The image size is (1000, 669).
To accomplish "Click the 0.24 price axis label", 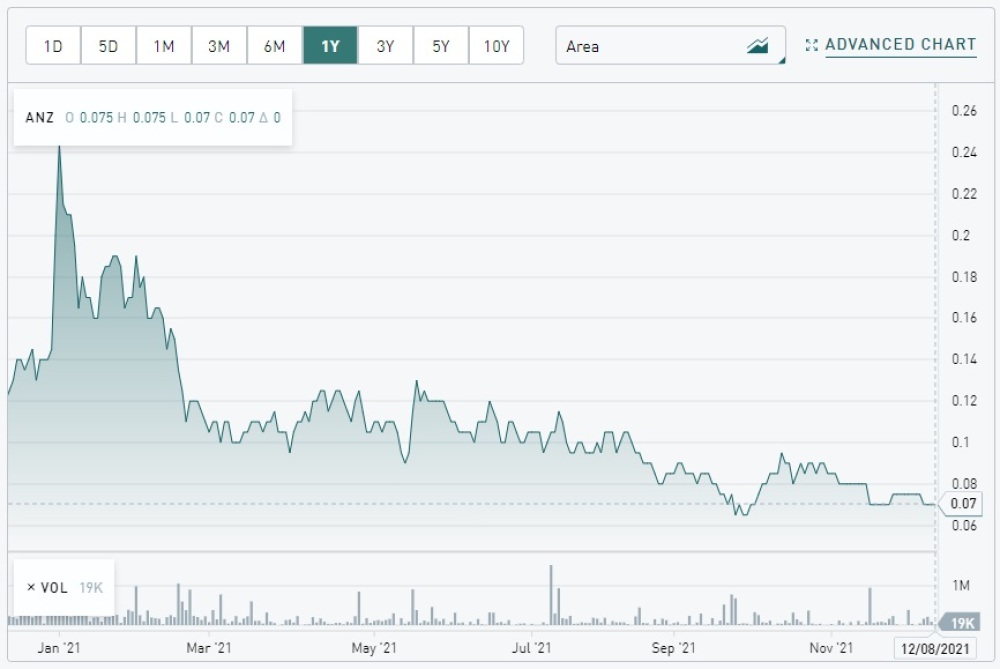I will (964, 152).
